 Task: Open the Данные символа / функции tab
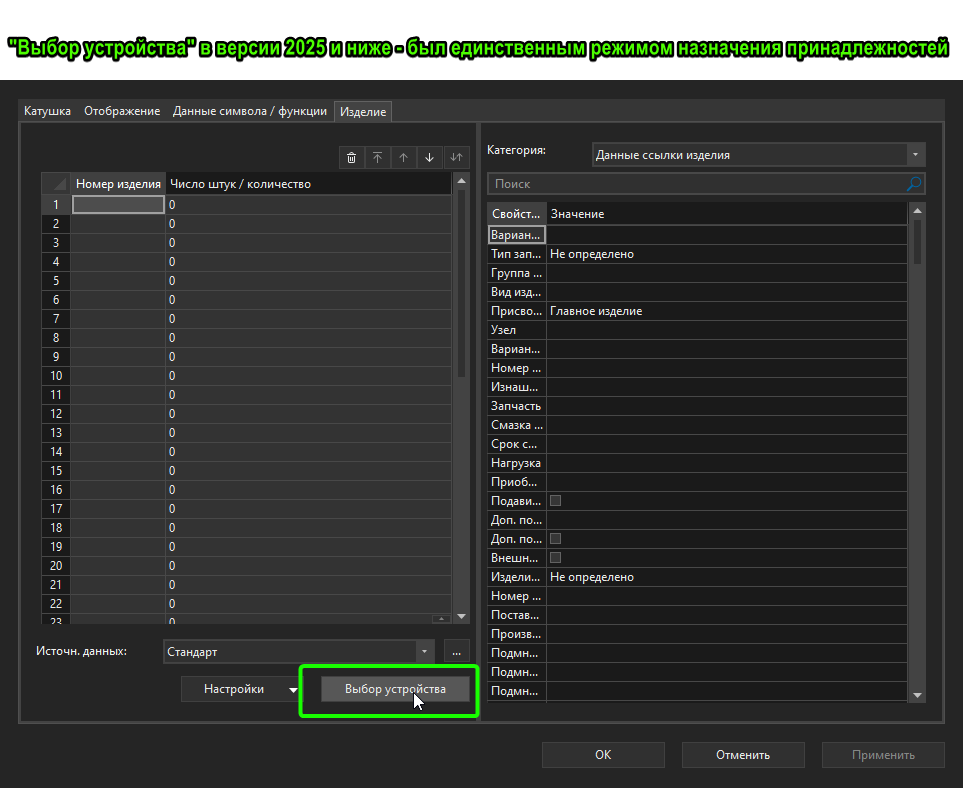pyautogui.click(x=249, y=111)
